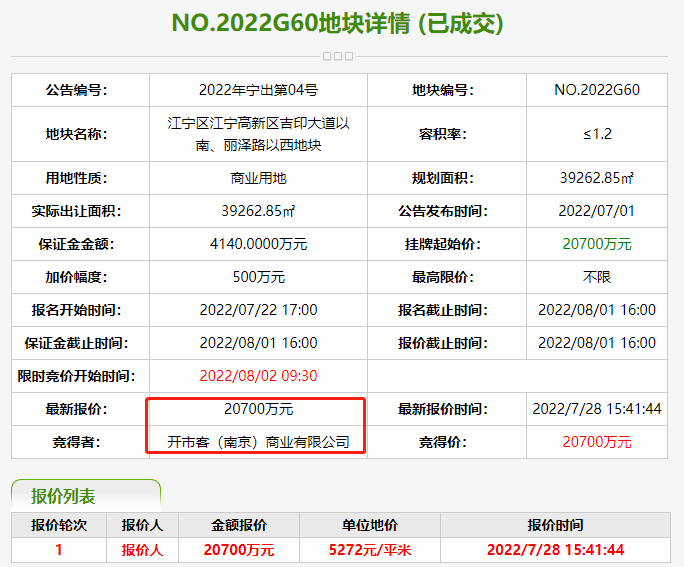
Task: Click the 报价人 column header
Action: click(x=142, y=525)
